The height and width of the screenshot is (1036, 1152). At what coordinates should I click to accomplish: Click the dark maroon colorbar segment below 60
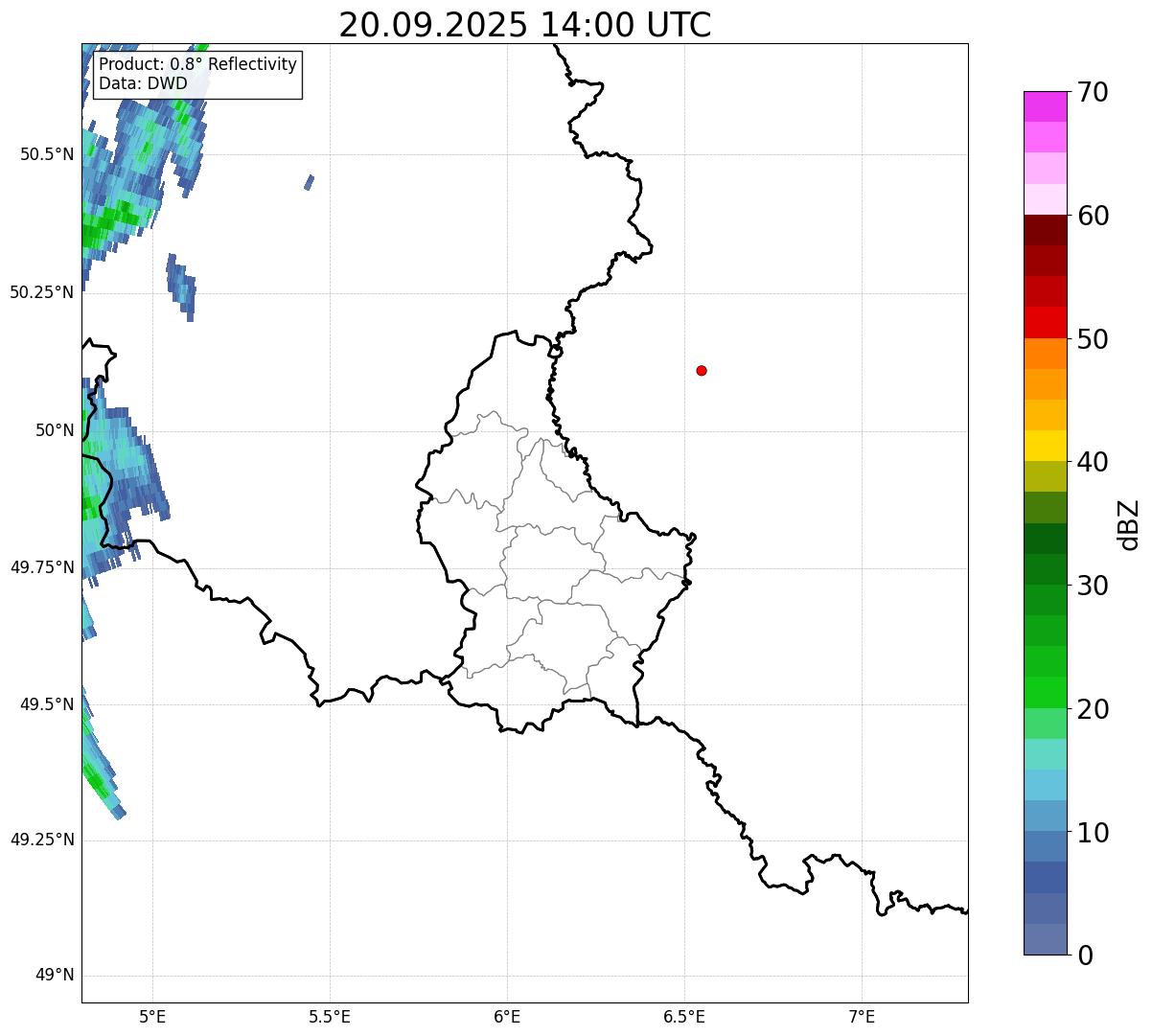point(1045,230)
